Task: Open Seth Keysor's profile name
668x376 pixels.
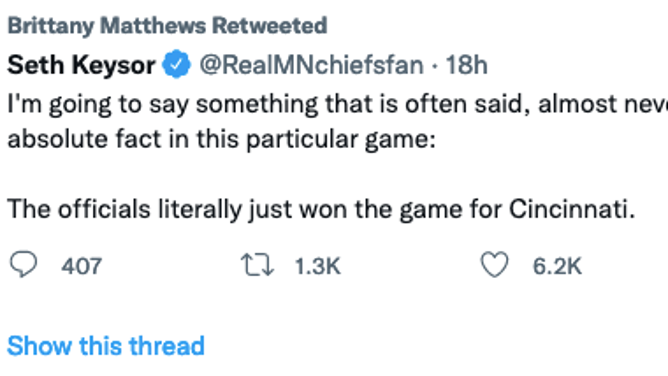Action: (x=81, y=65)
